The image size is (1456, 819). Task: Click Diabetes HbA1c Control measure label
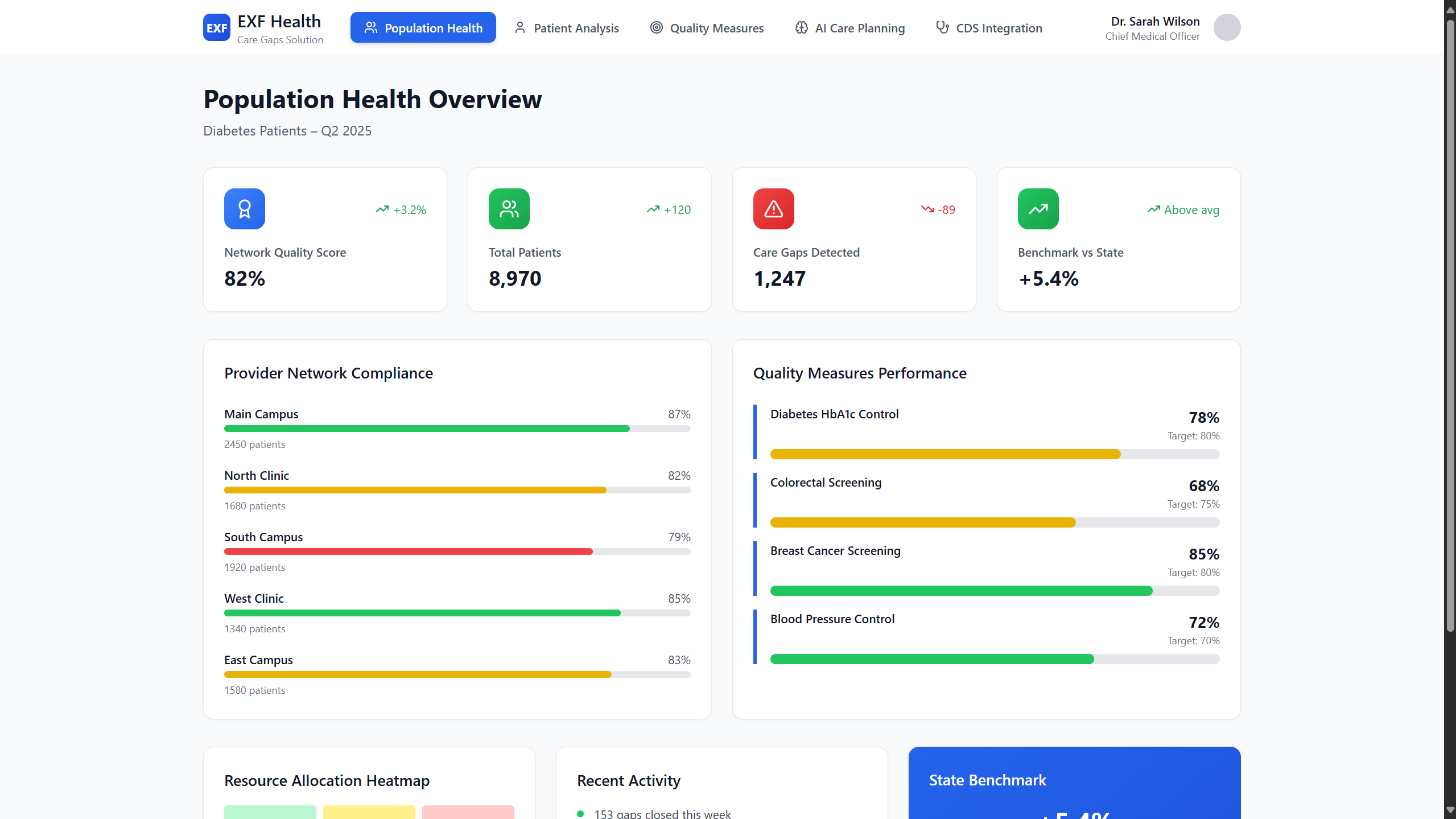(835, 414)
